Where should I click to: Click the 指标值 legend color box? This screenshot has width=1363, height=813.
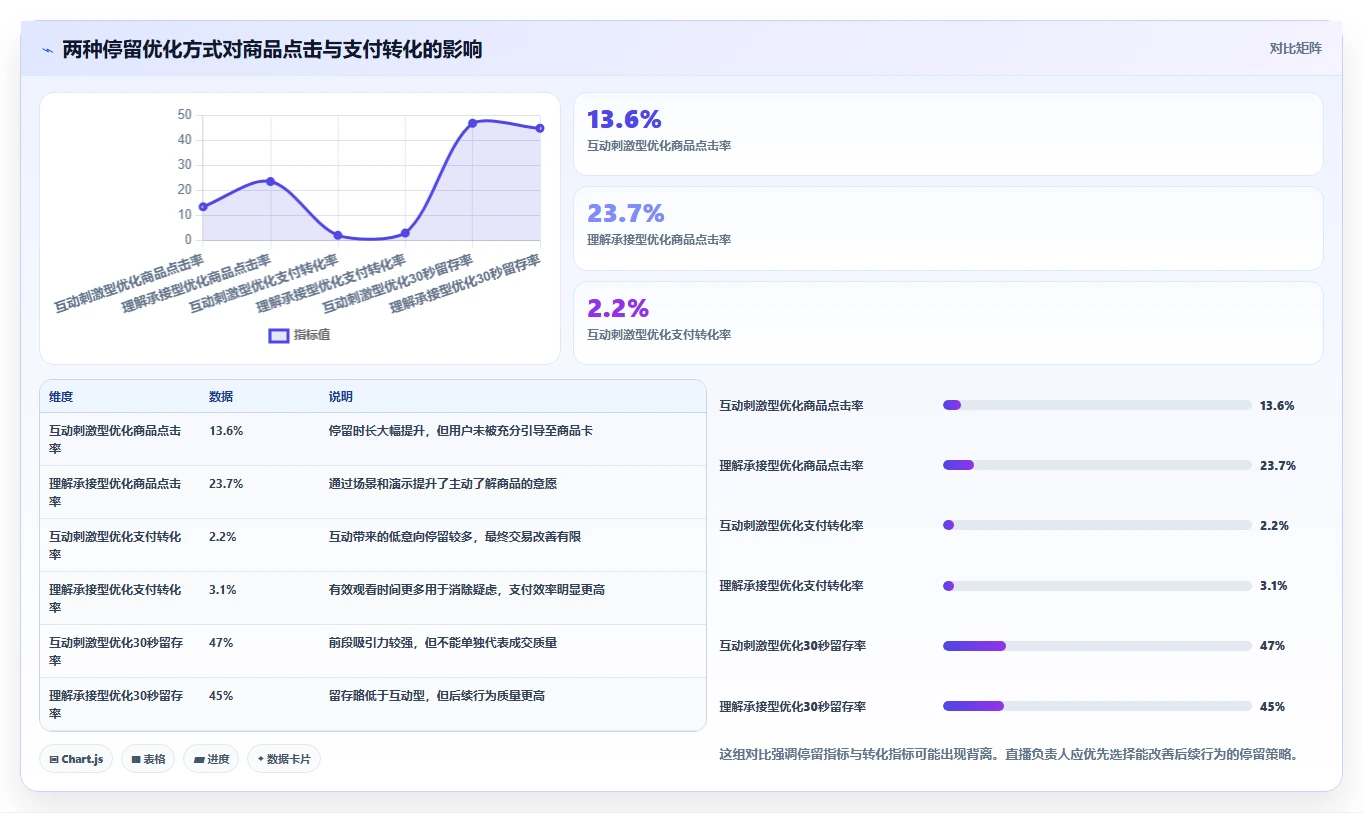coord(279,336)
